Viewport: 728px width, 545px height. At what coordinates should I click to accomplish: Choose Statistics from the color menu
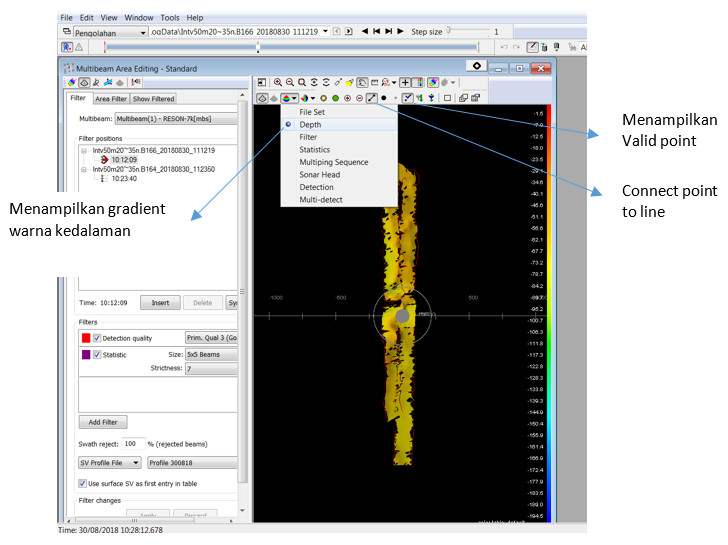pos(315,149)
